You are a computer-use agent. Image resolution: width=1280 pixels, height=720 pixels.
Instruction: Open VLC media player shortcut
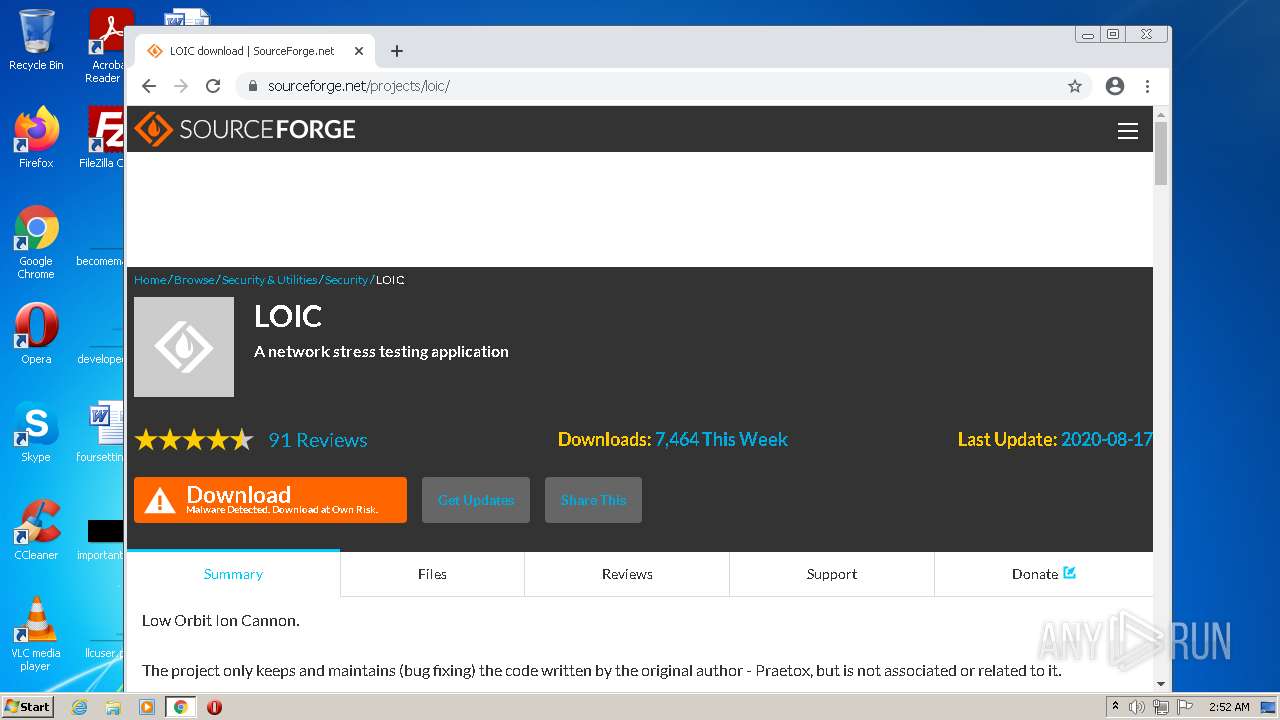click(x=36, y=634)
